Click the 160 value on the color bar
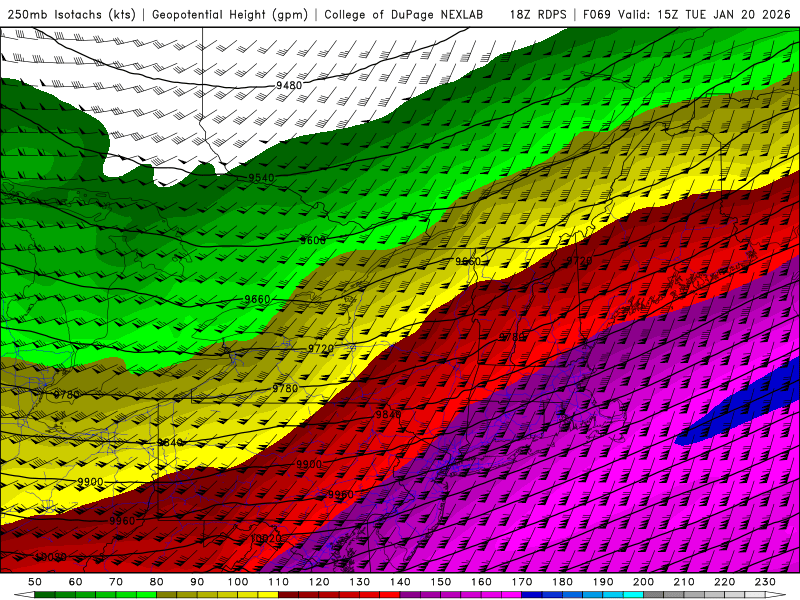 [x=481, y=582]
